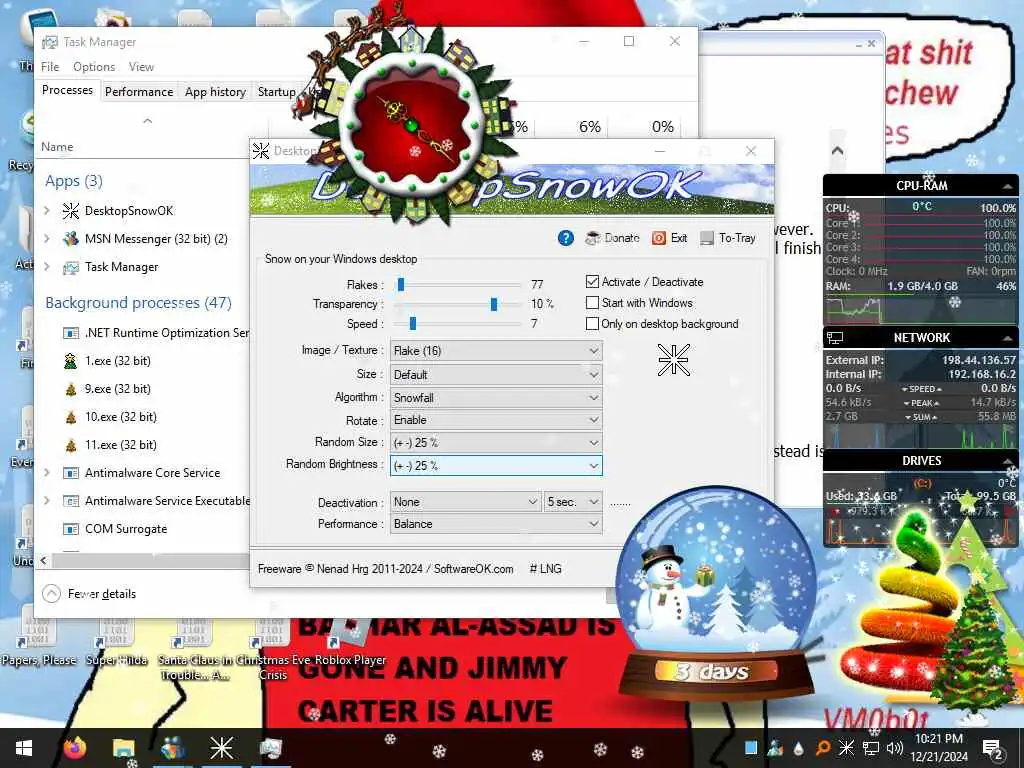Click the Task Manager taskbar button
Screen dimensions: 1024x768
[x=270, y=748]
